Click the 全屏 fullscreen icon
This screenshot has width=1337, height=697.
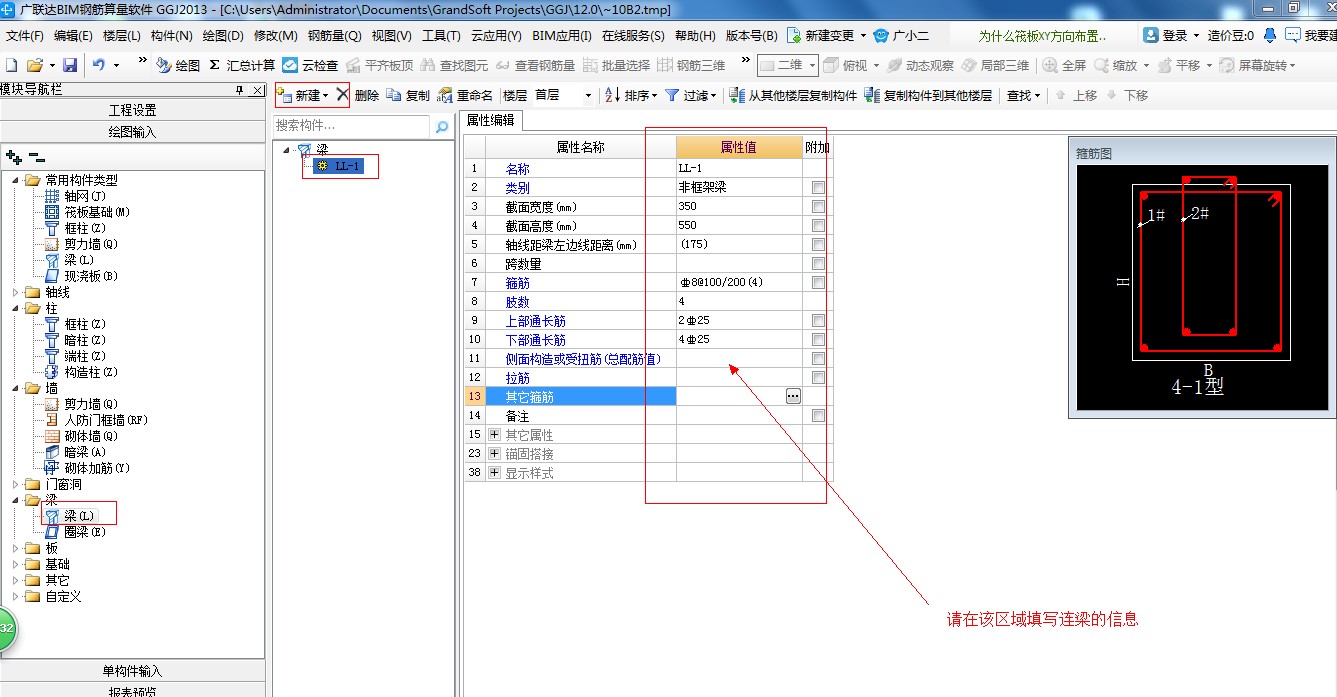(1050, 65)
